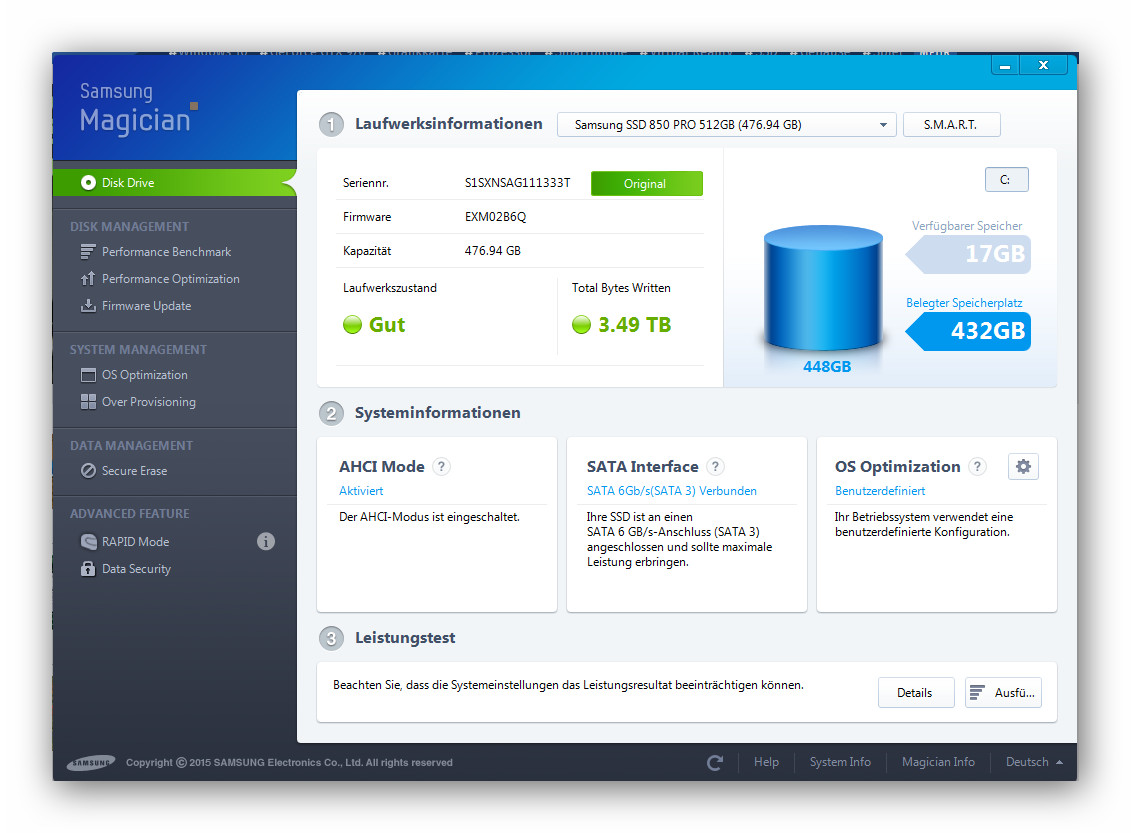Click the Firmware Update download icon
Viewport: 1131px width, 833px height.
coord(88,306)
